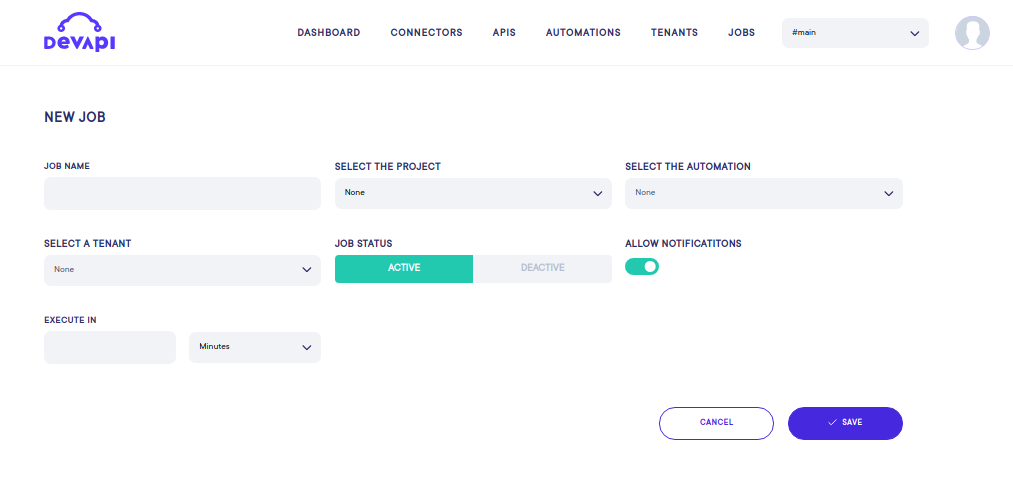
Task: Click the checkmark icon on Save
Action: tap(832, 423)
